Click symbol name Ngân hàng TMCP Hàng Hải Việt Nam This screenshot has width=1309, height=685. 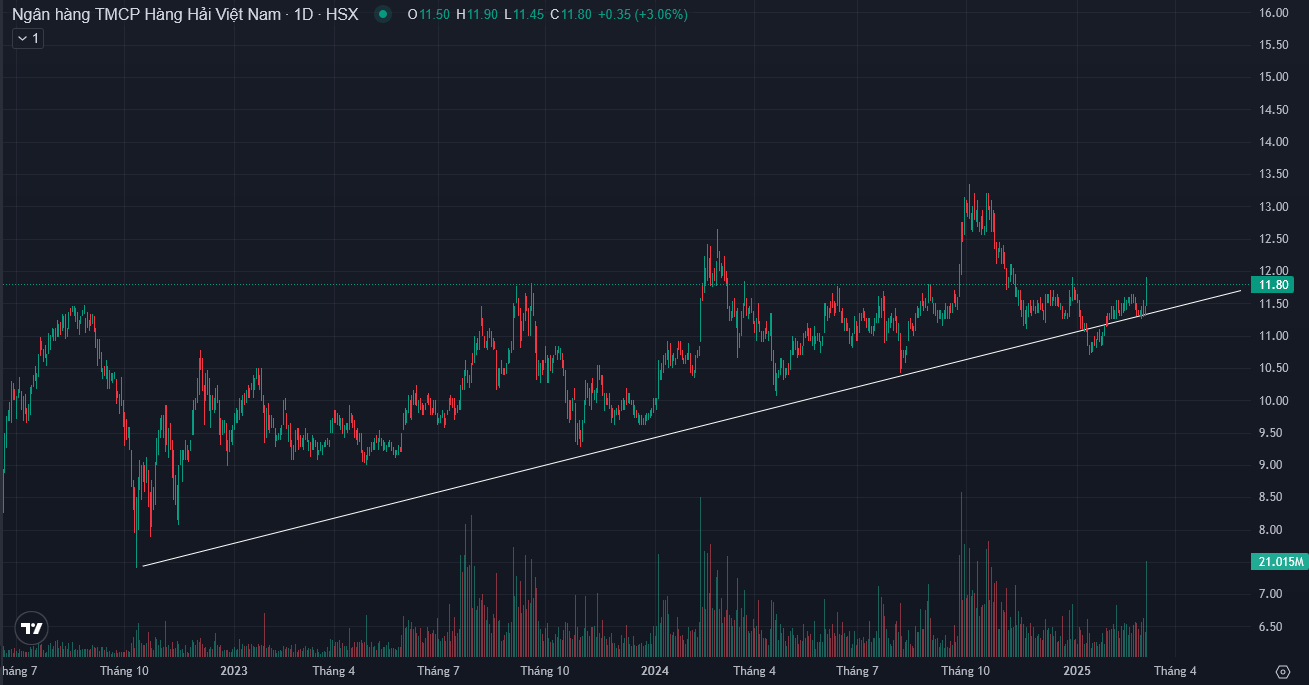click(x=147, y=15)
